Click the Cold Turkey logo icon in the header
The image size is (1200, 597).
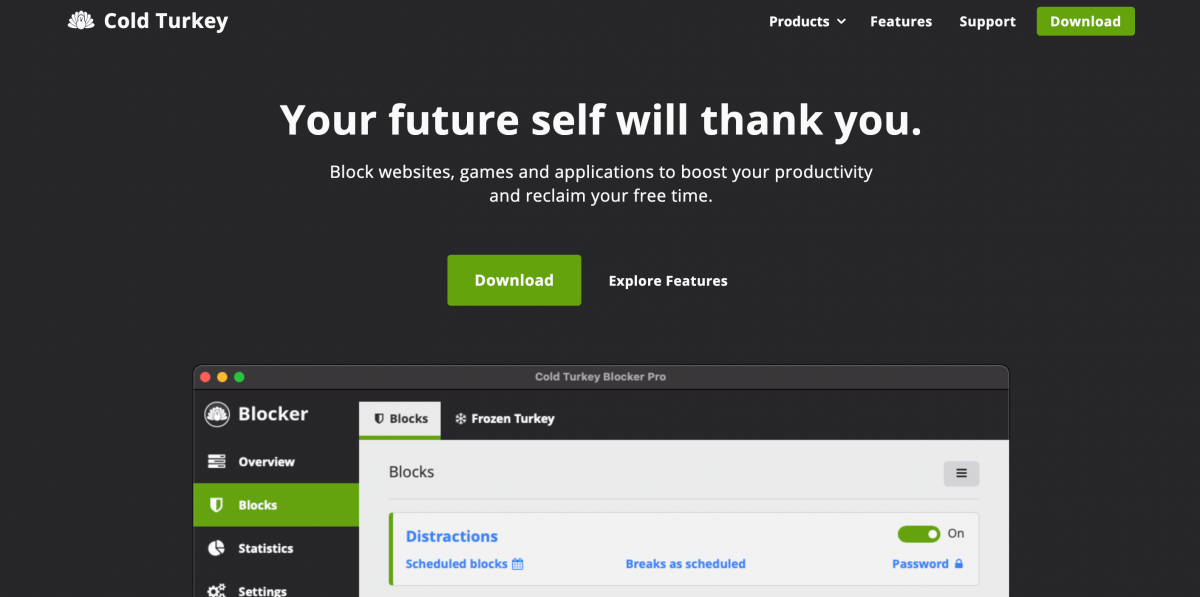tap(81, 21)
